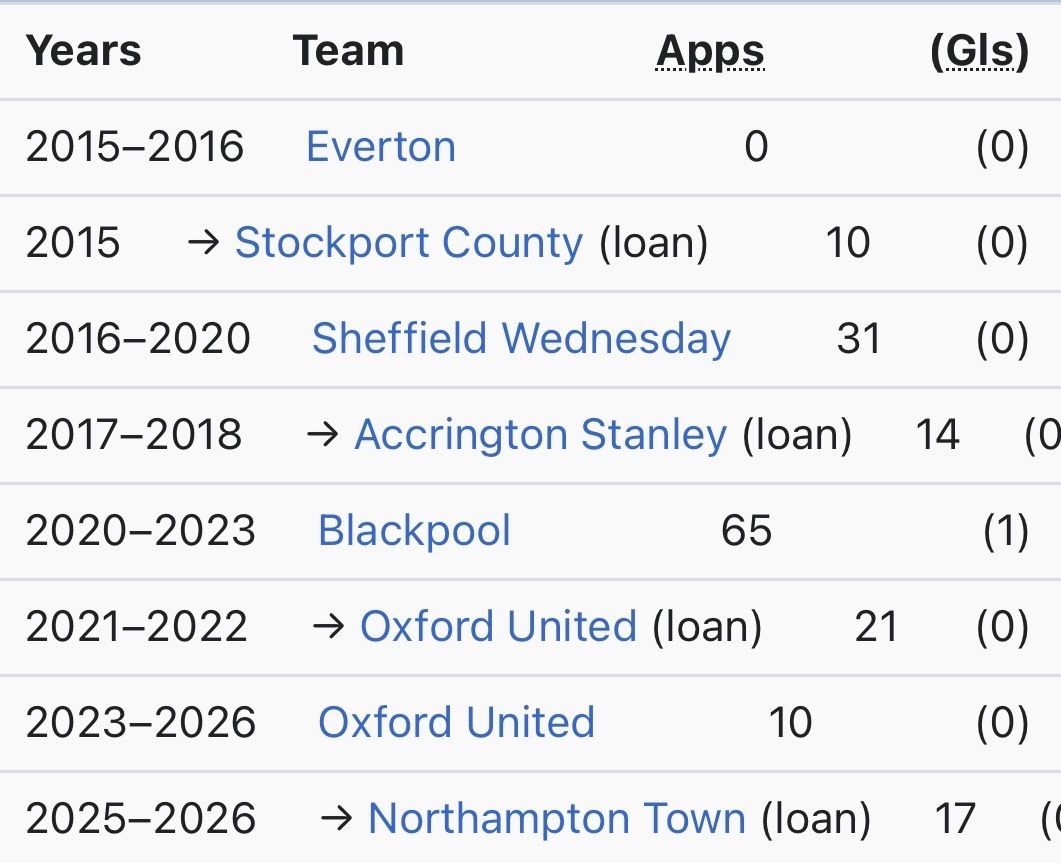Click the Years column header

83,51
